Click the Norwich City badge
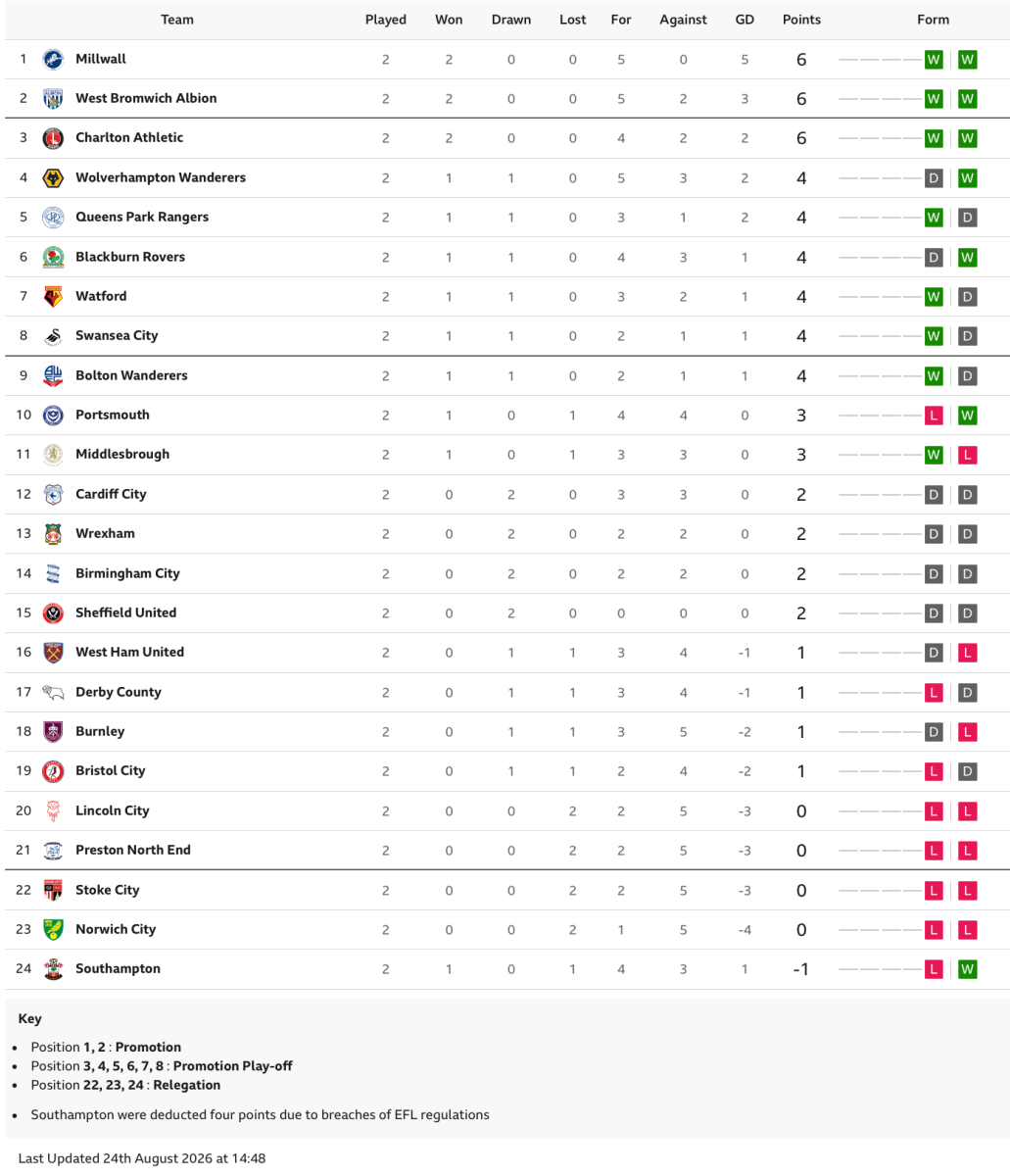The width and height of the screenshot is (1010, 1176). [x=53, y=929]
